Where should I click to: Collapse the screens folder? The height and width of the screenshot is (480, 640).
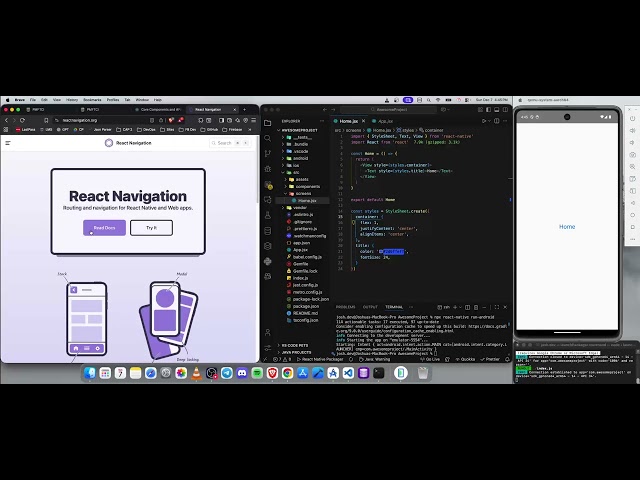click(303, 193)
